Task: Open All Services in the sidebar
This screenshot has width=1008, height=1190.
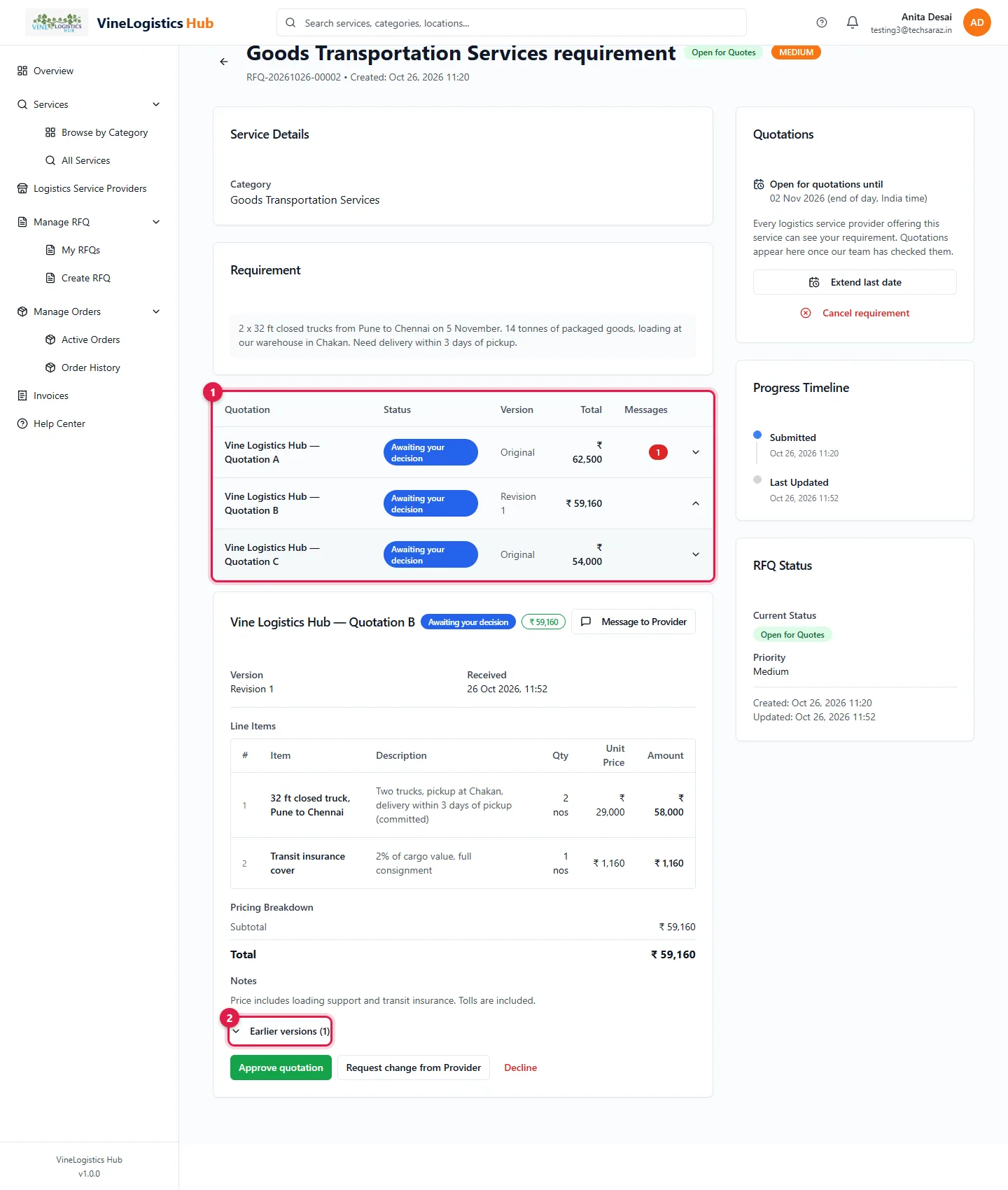Action: pos(85,160)
